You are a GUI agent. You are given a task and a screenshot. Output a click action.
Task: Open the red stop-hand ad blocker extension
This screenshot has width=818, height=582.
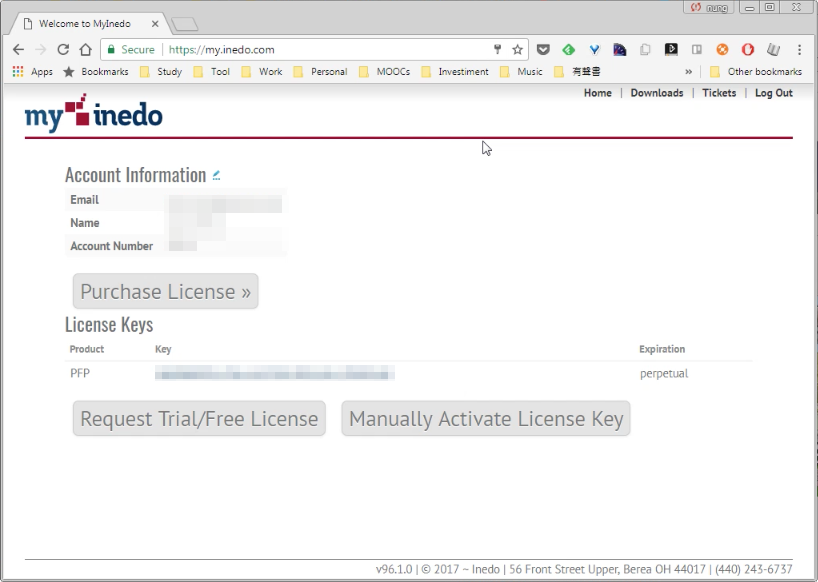pos(748,50)
